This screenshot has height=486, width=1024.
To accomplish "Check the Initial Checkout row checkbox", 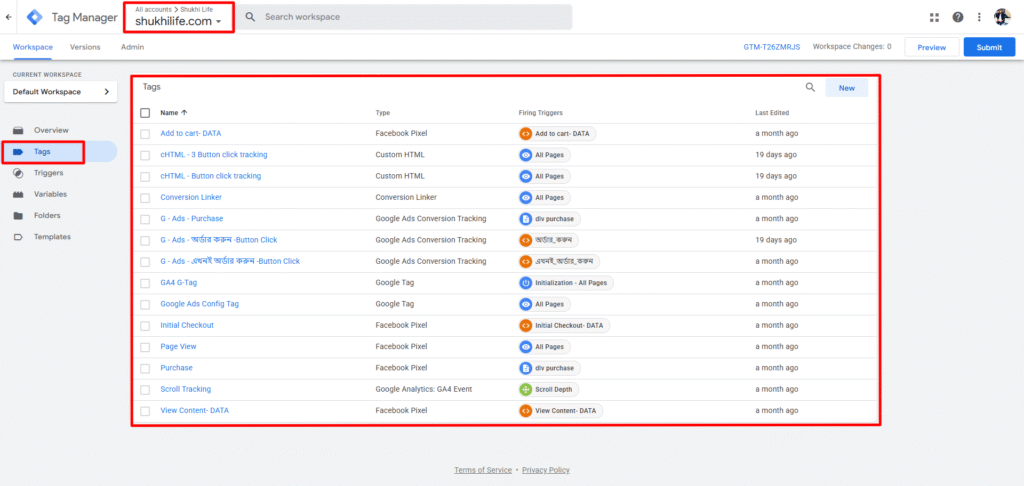I will 145,325.
